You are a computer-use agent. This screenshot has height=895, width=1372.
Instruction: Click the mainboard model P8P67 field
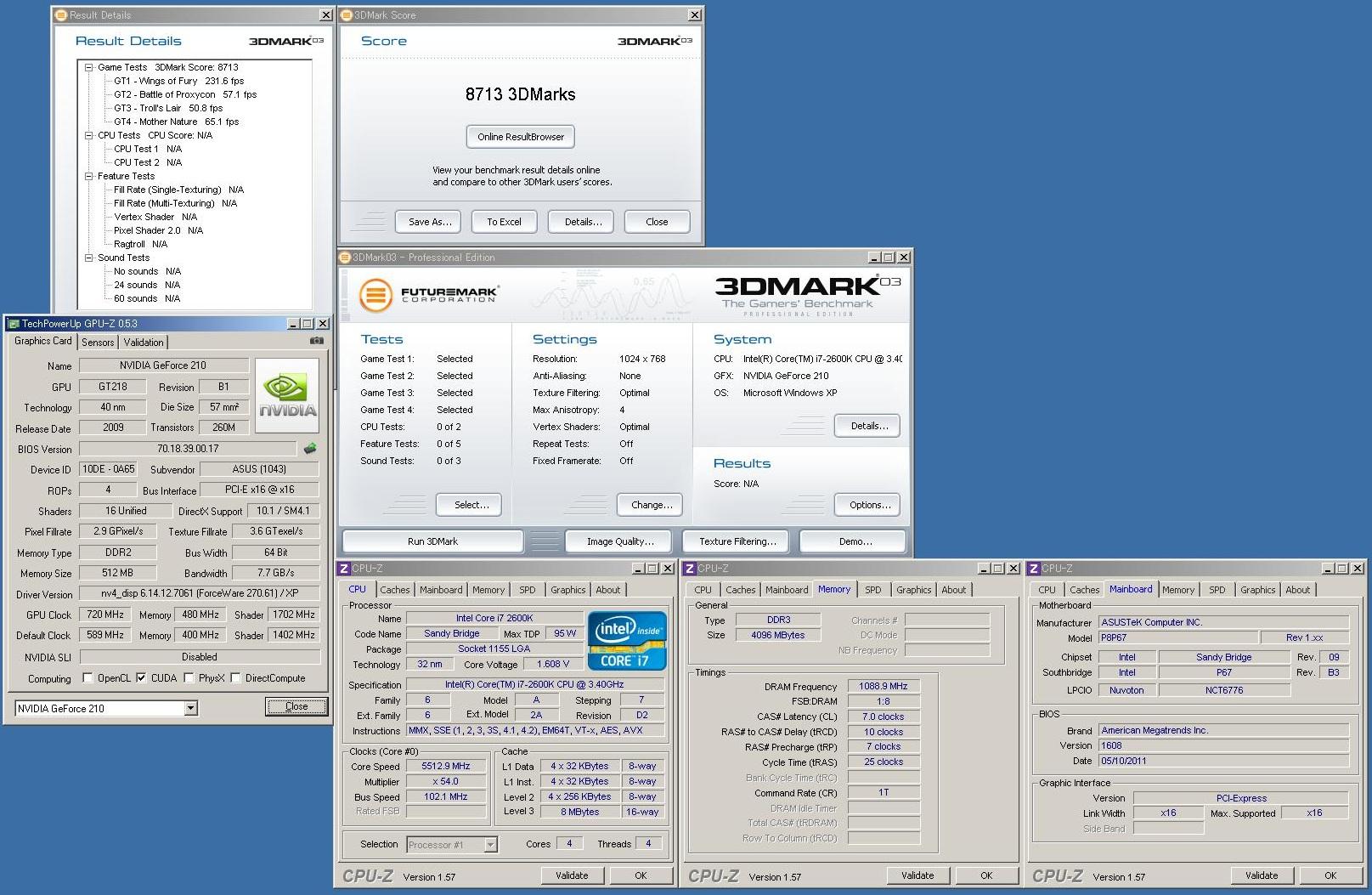(1177, 637)
